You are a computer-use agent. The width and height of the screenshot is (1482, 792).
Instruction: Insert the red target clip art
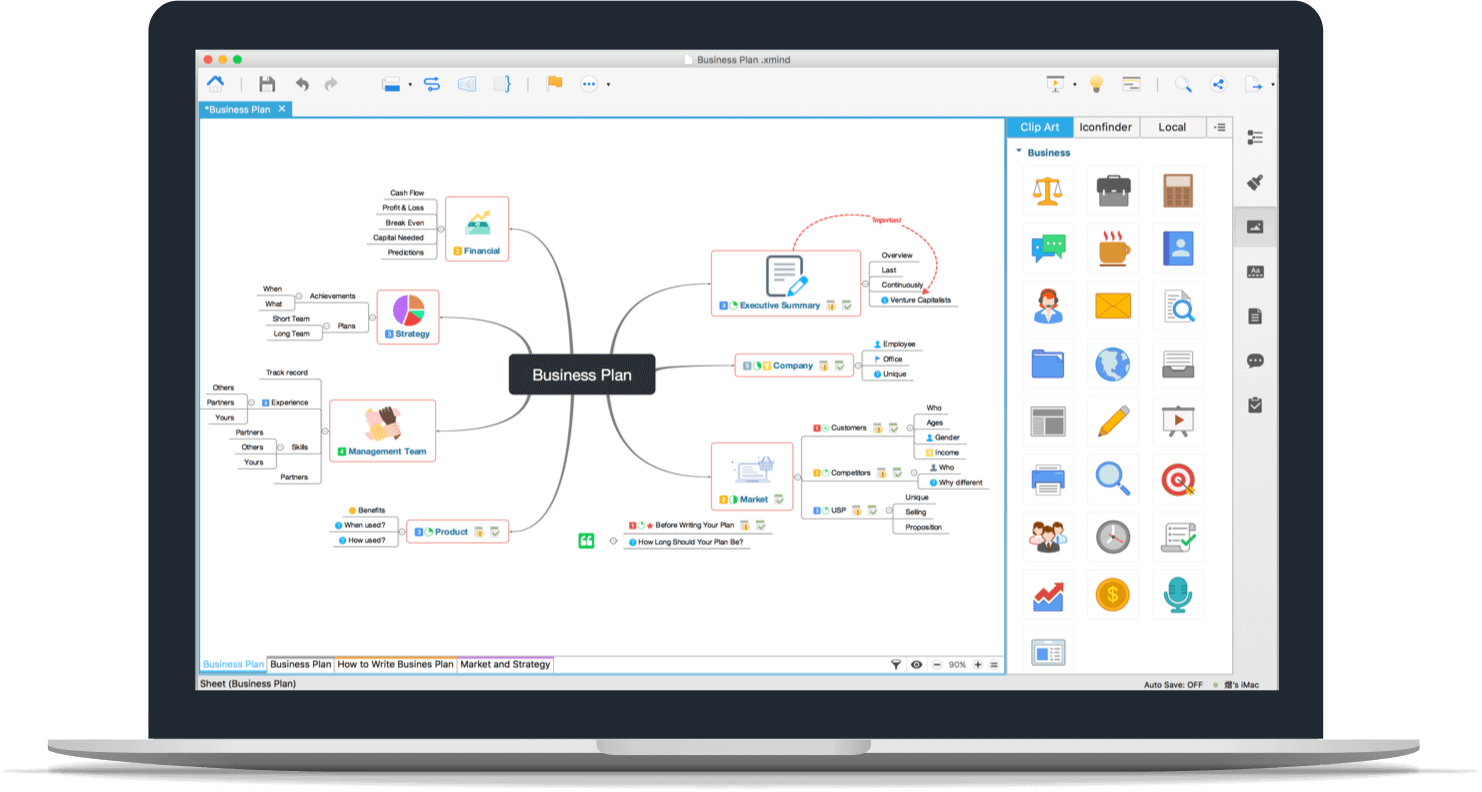pos(1178,478)
